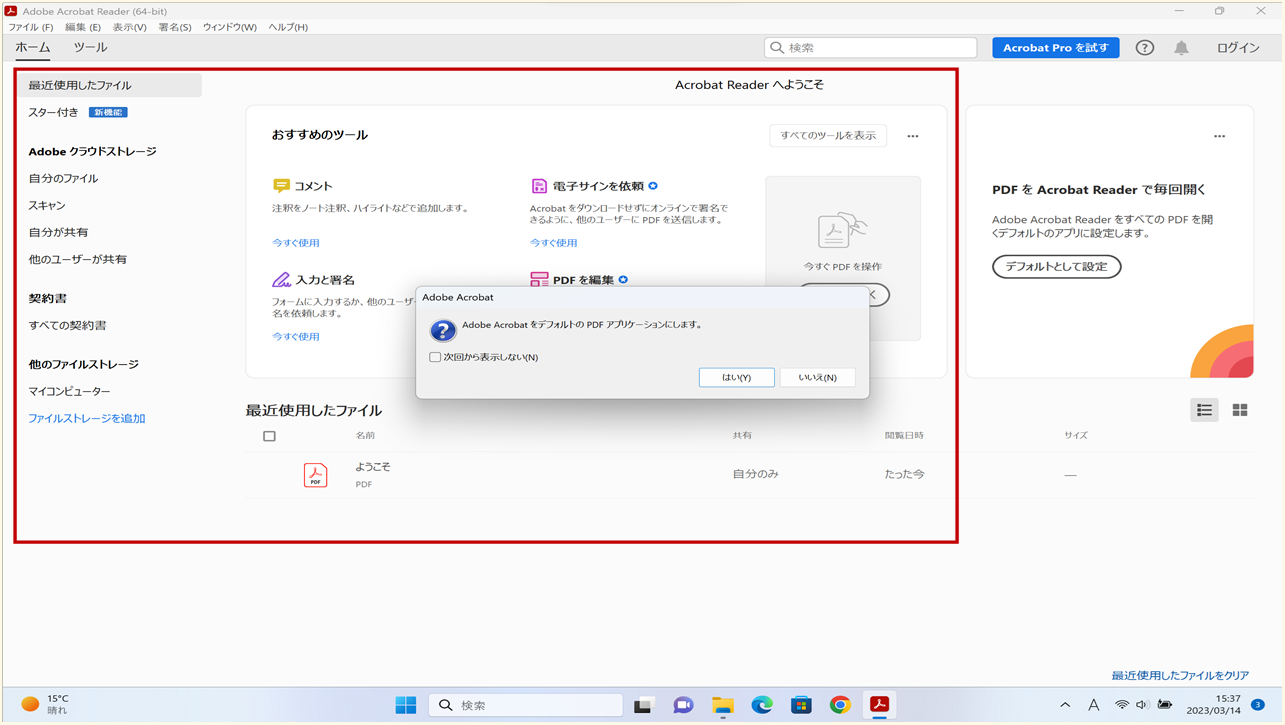
Task: Click ファイルストレージを追加 link
Action: point(87,419)
